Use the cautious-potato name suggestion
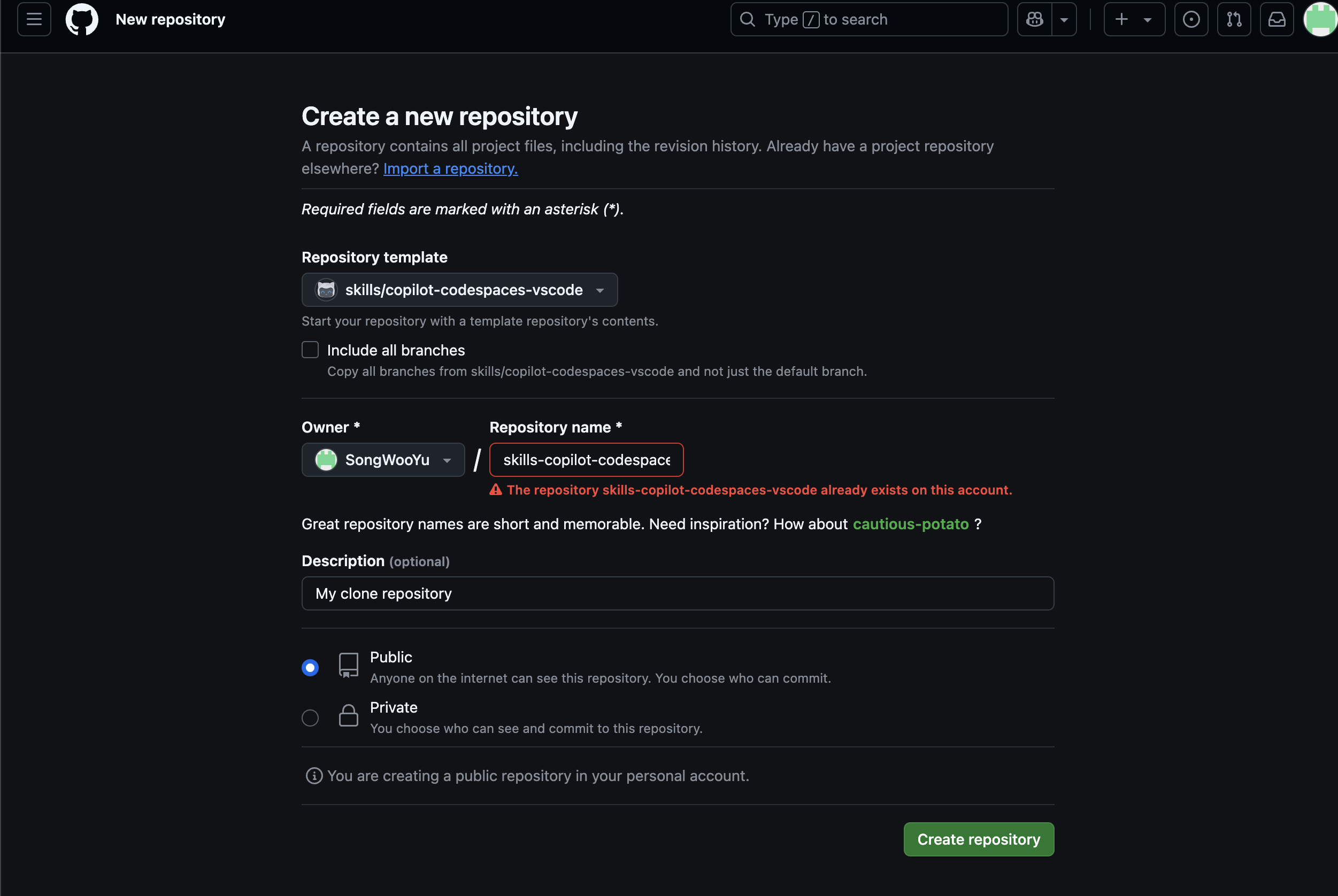 [x=911, y=524]
